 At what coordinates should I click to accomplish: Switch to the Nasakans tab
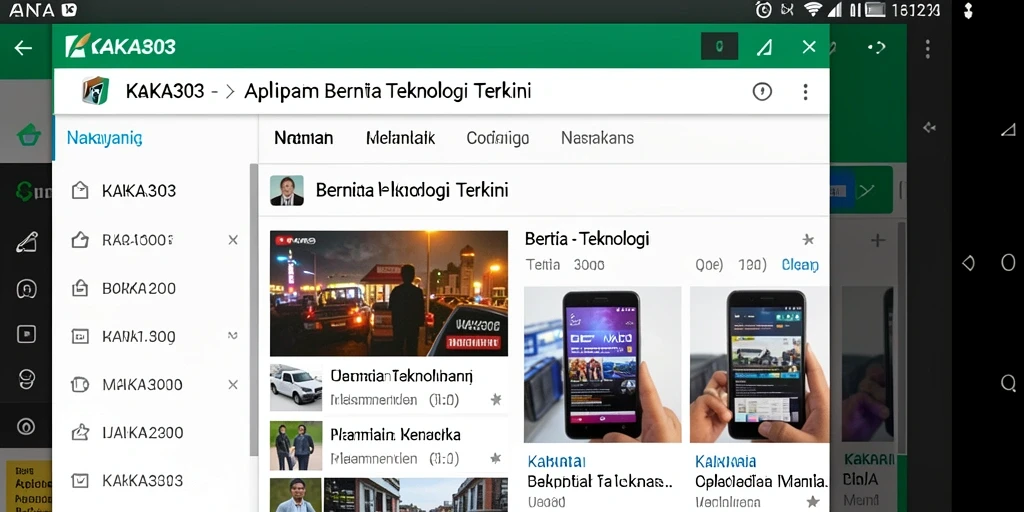(x=598, y=138)
